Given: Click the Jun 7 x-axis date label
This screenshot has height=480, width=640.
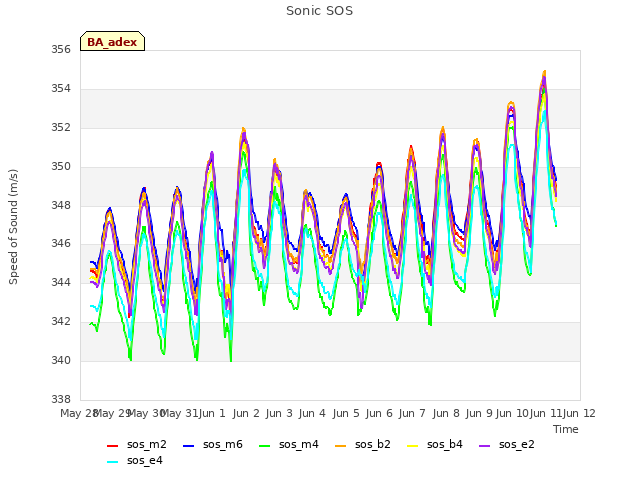Looking at the screenshot, I should tap(412, 413).
